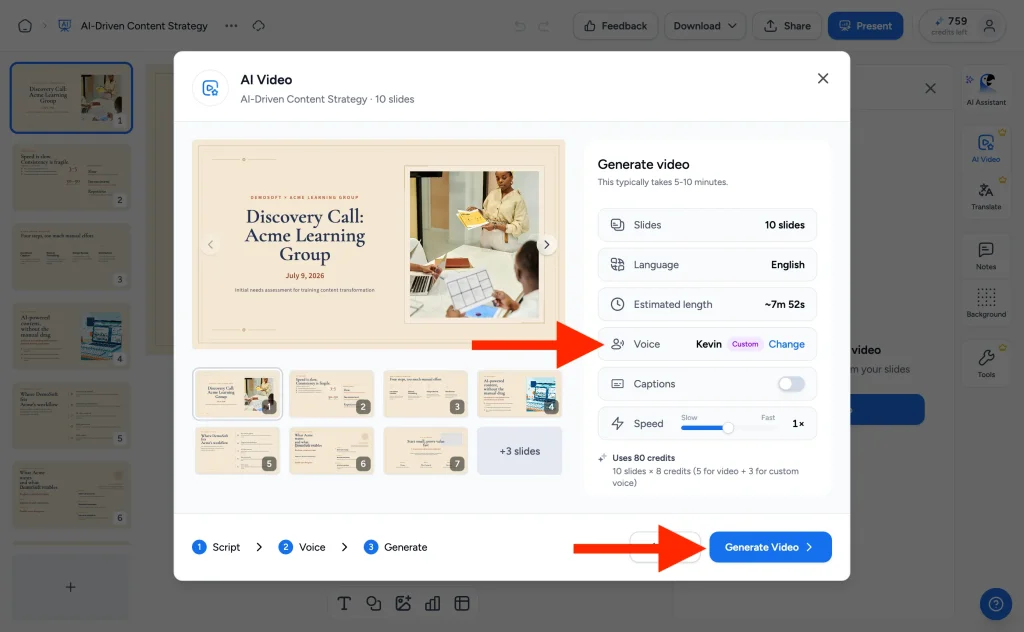This screenshot has height=632, width=1024.
Task: Open the Background settings
Action: point(986,302)
